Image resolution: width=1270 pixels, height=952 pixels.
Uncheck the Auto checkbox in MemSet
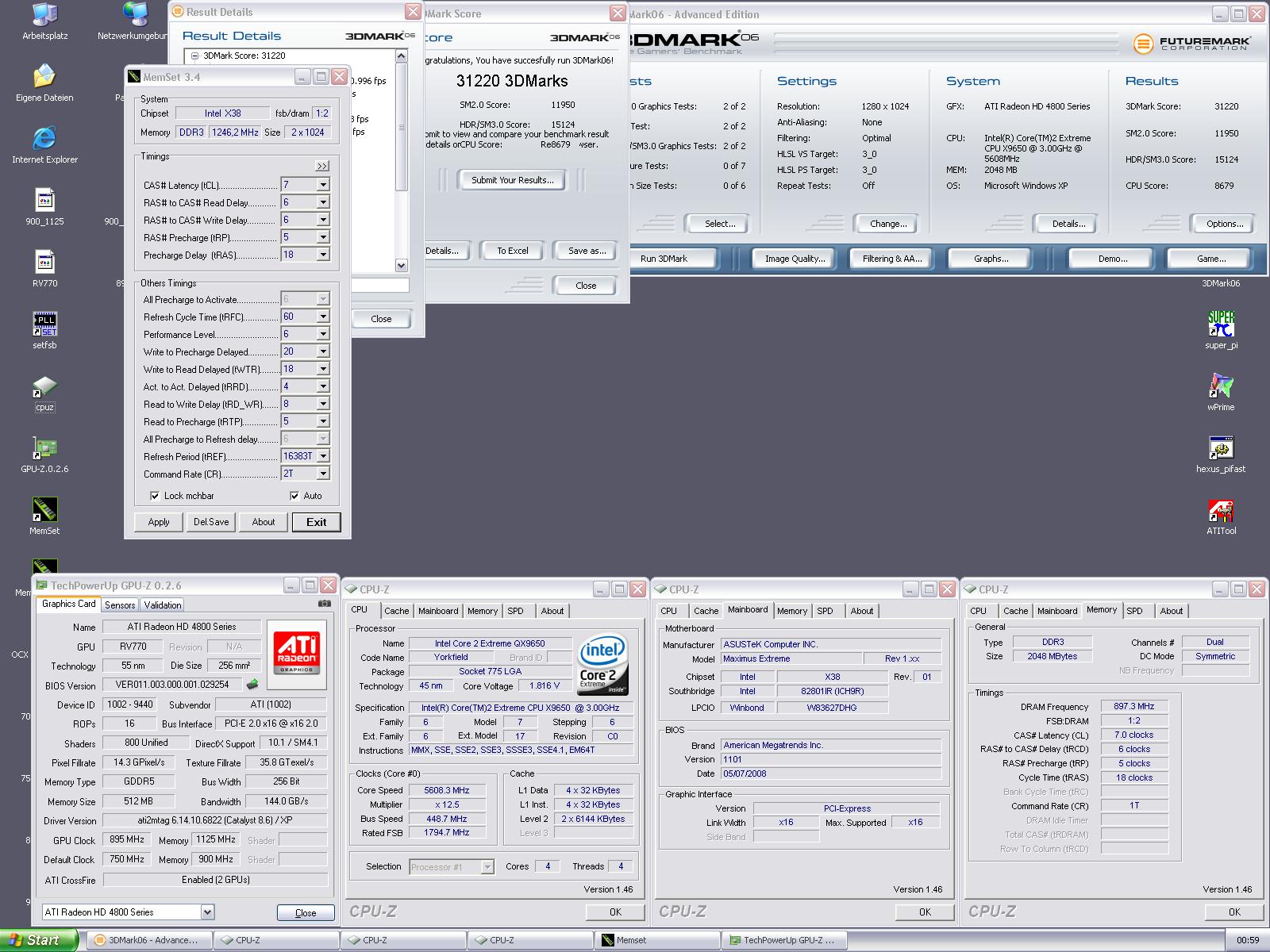click(294, 496)
